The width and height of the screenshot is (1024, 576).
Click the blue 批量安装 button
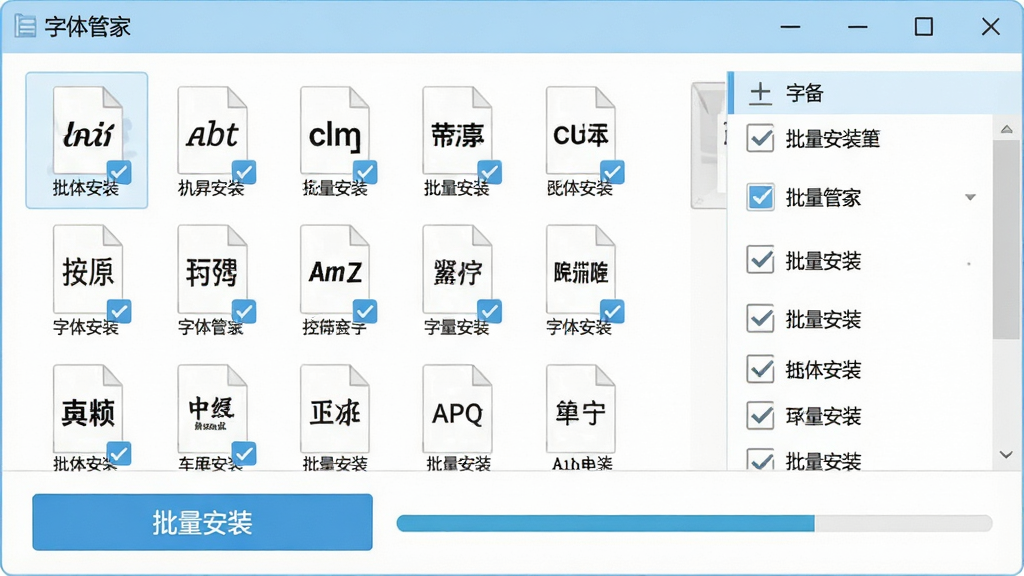(x=202, y=522)
